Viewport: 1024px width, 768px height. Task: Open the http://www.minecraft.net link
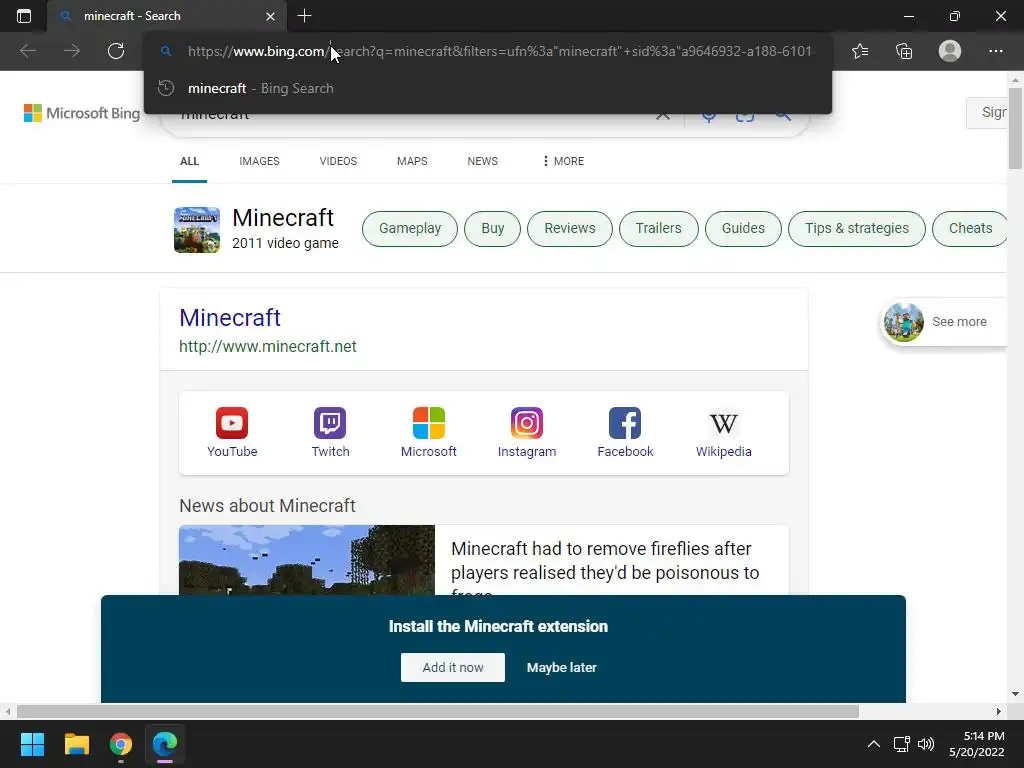pyautogui.click(x=268, y=346)
